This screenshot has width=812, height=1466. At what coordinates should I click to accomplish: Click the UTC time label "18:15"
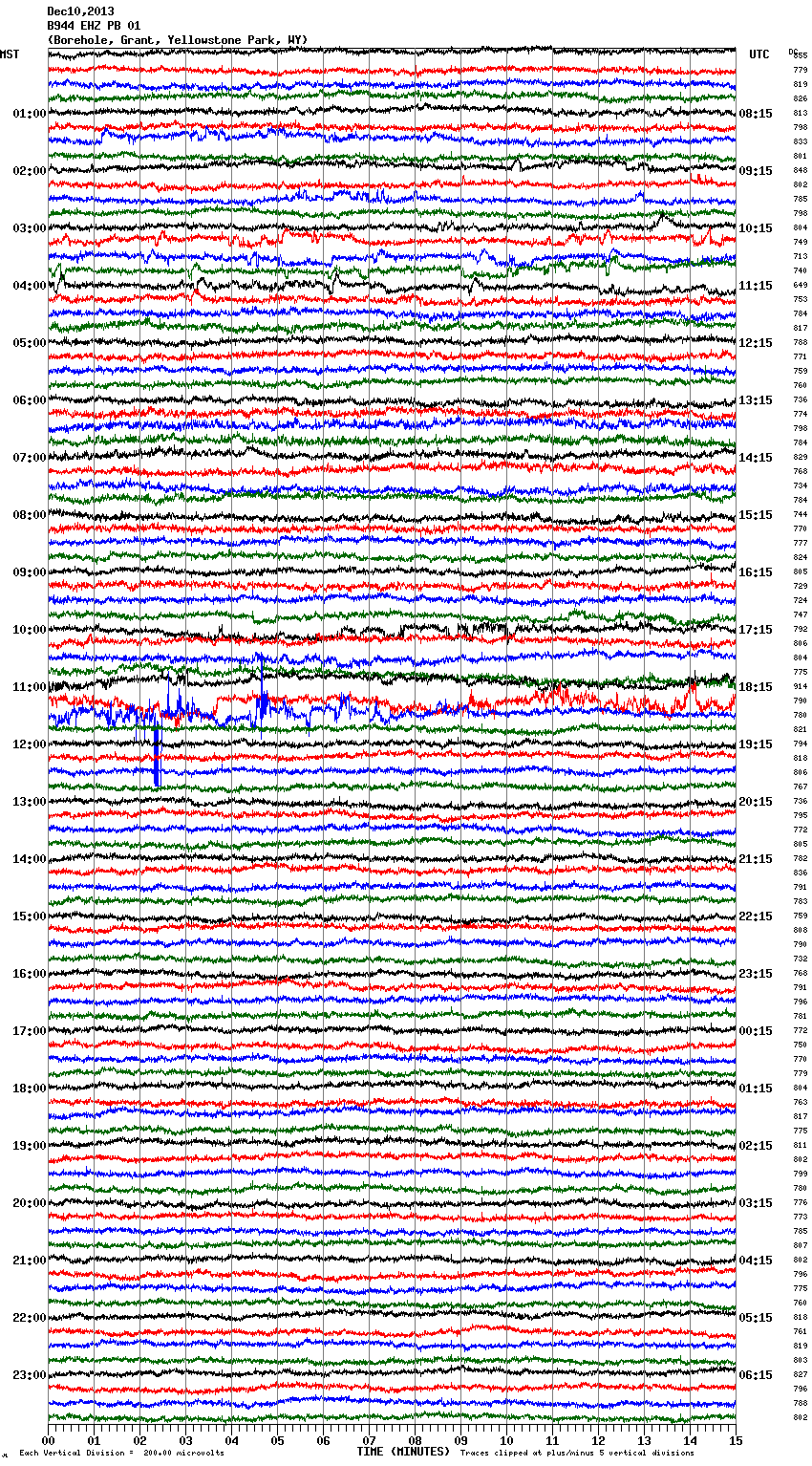pyautogui.click(x=756, y=687)
